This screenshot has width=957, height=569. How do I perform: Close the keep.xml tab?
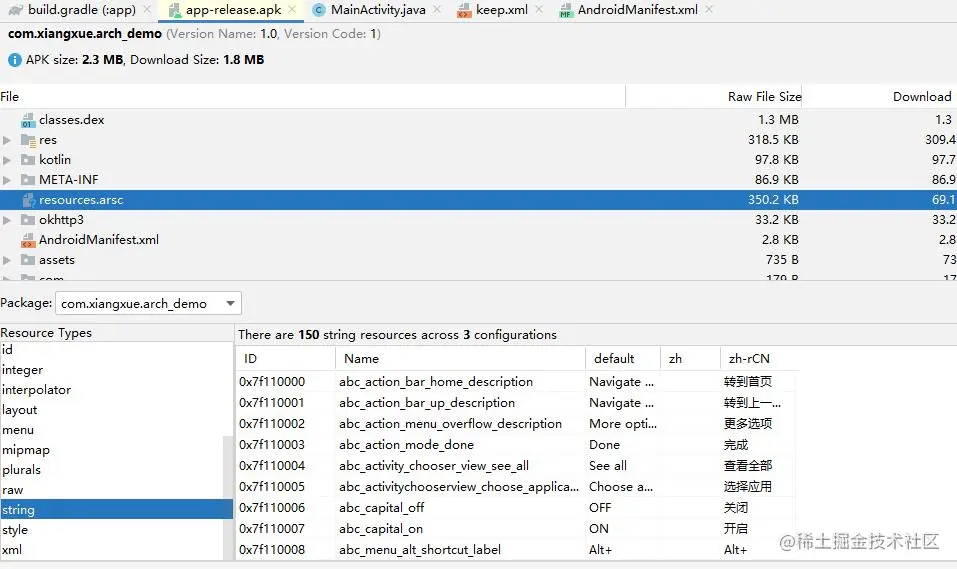point(539,10)
